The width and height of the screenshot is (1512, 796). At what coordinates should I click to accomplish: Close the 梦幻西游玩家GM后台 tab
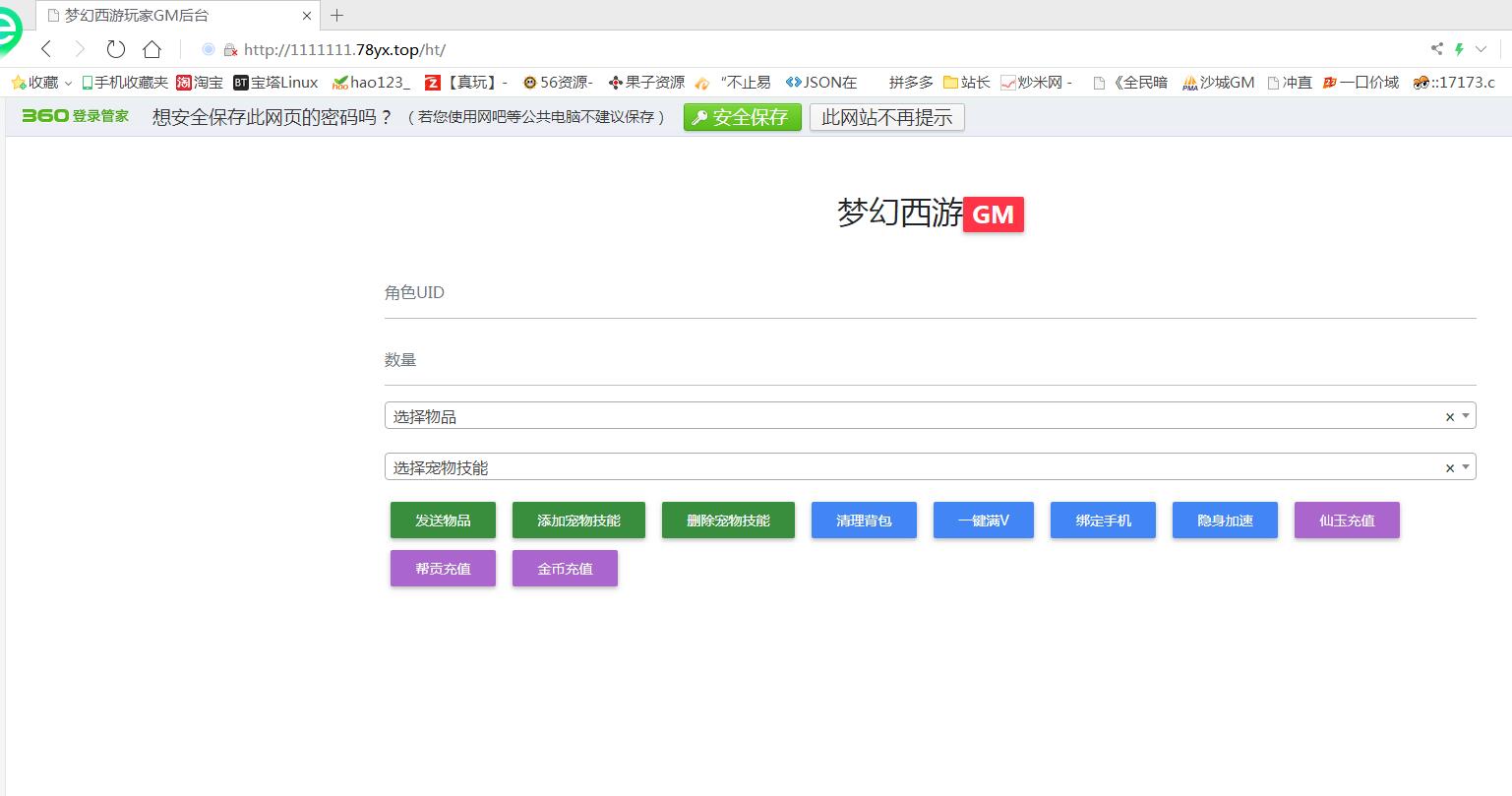(x=307, y=16)
